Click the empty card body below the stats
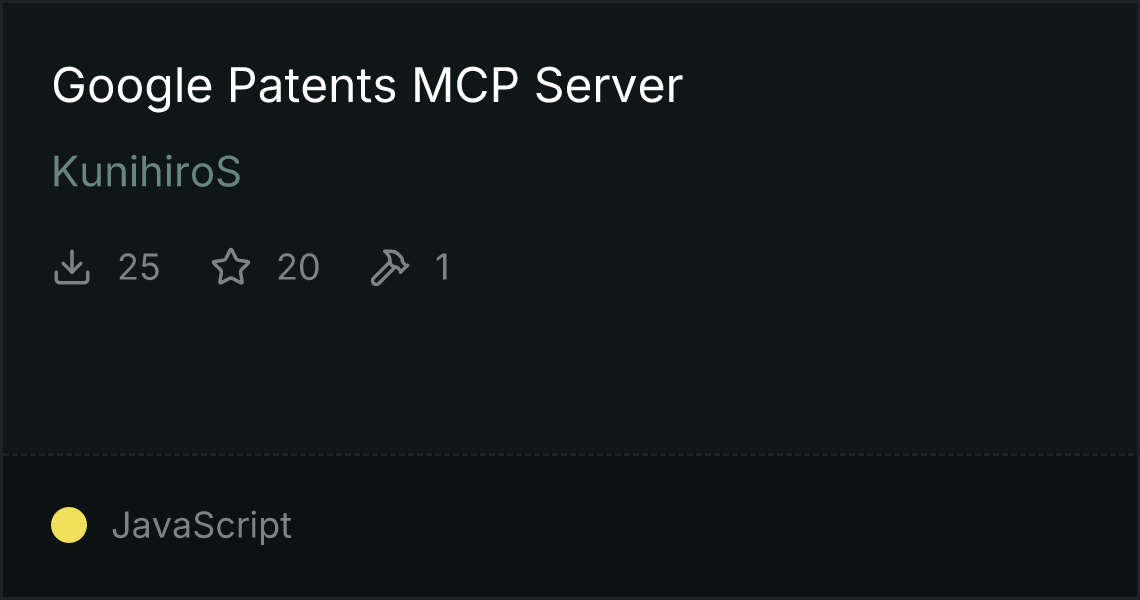 [570, 371]
